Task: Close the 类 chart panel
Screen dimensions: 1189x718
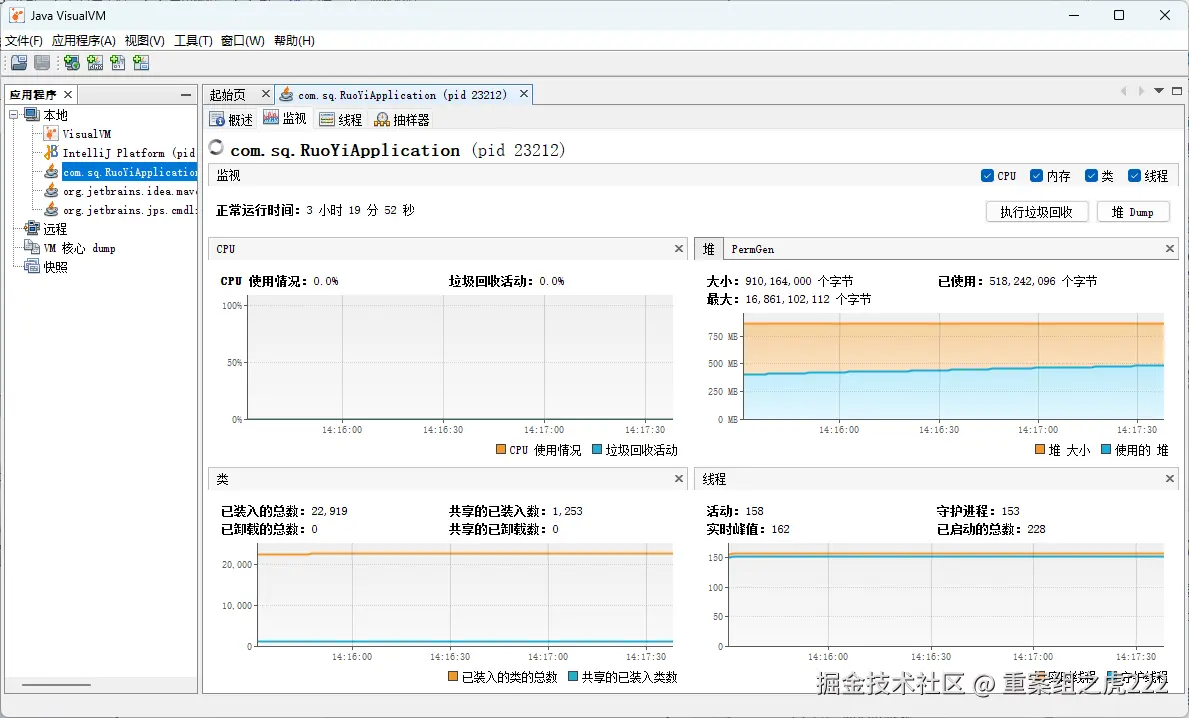Action: click(x=679, y=478)
